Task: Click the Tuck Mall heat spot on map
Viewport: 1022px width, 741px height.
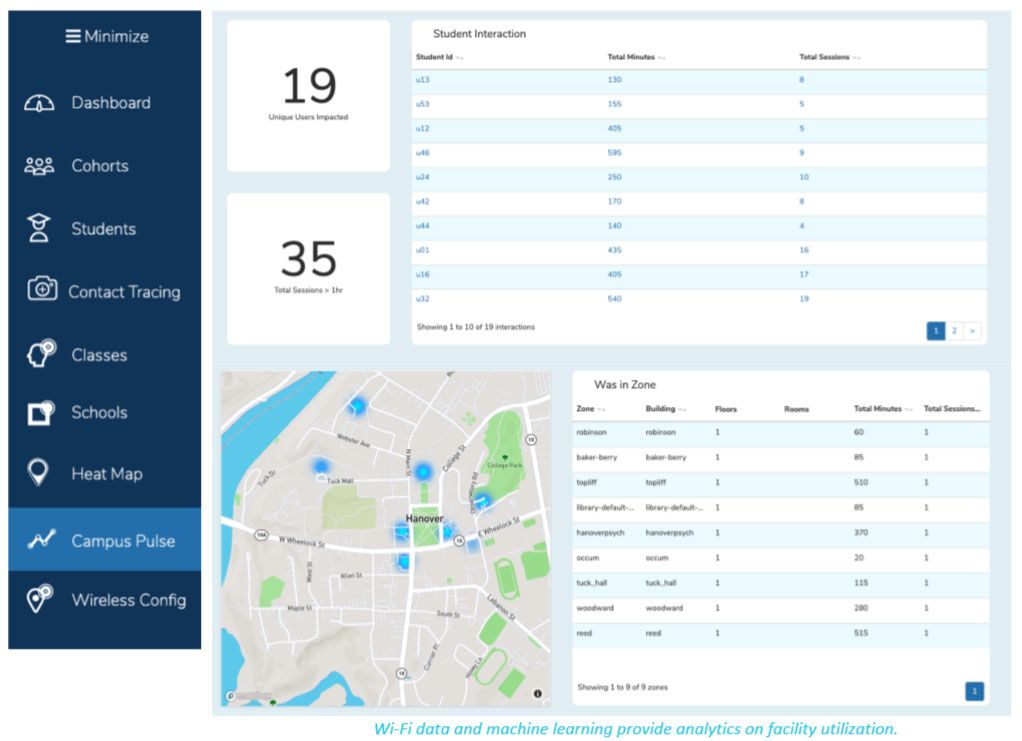Action: tap(321, 467)
